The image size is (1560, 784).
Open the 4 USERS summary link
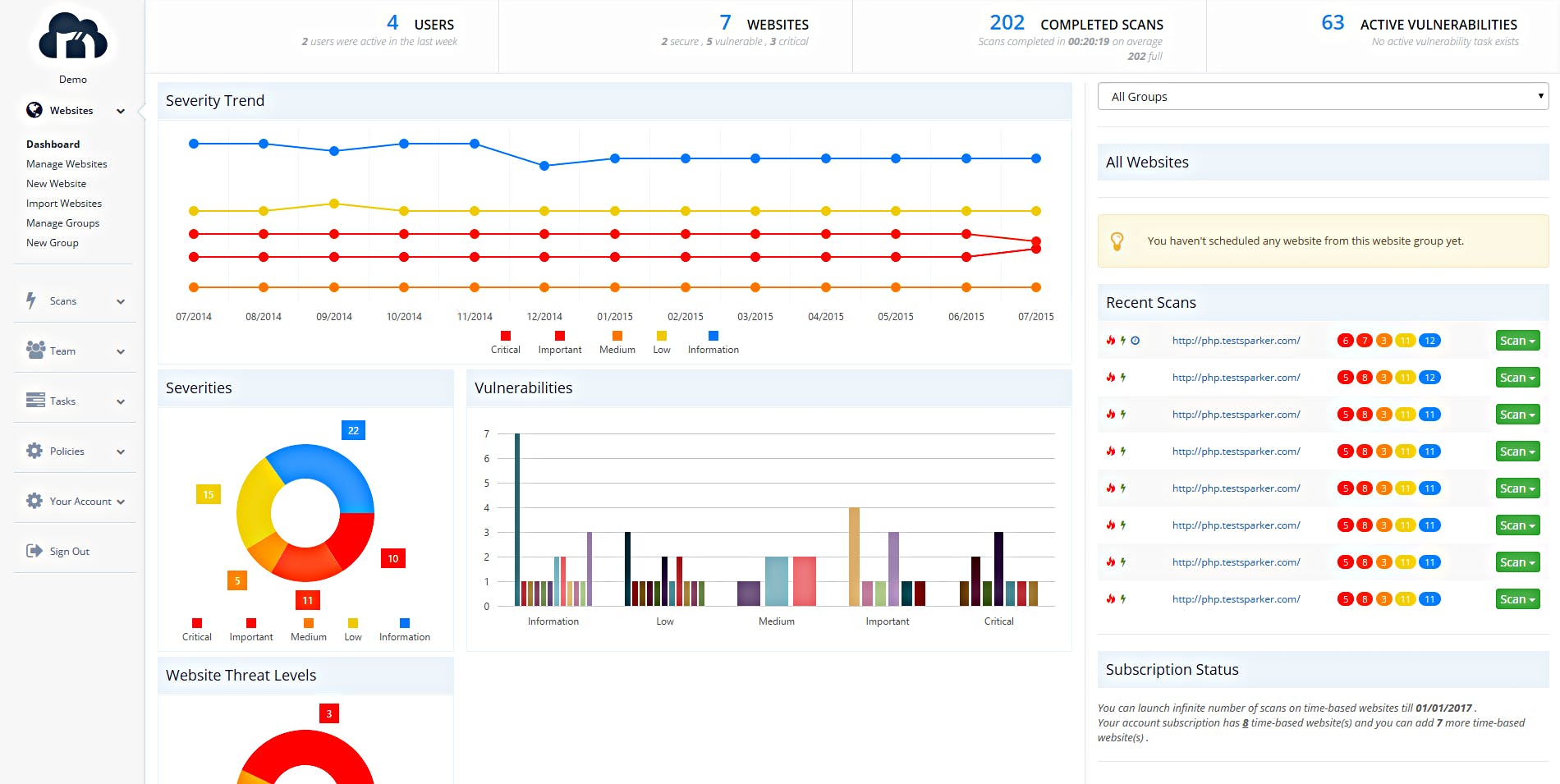coord(420,23)
